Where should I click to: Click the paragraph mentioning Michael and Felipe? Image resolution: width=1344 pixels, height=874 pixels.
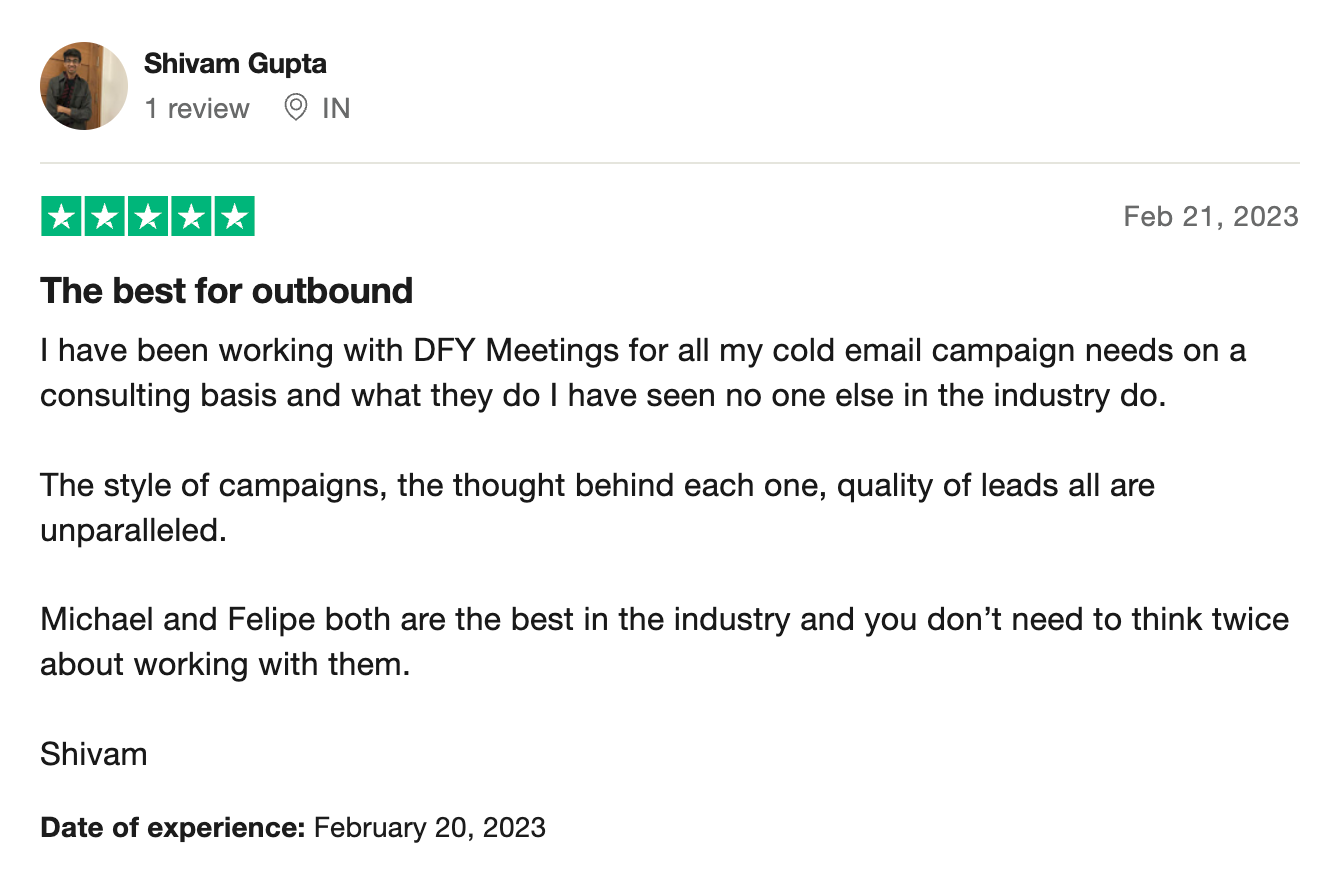tap(664, 641)
